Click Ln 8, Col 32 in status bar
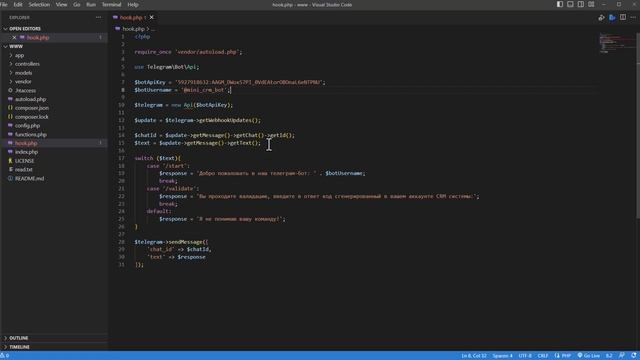This screenshot has width=640, height=360. (474, 356)
